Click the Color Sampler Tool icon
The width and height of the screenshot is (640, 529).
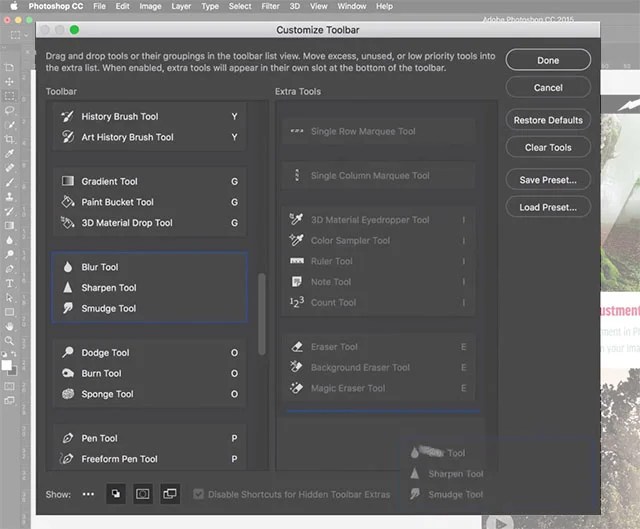[x=296, y=240]
